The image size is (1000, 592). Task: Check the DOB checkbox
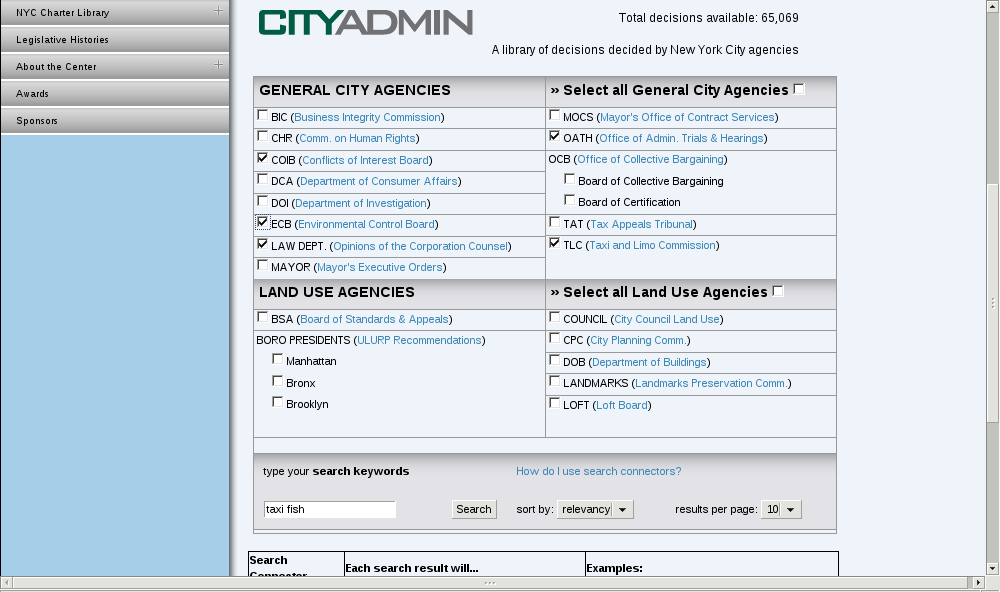[x=554, y=360]
